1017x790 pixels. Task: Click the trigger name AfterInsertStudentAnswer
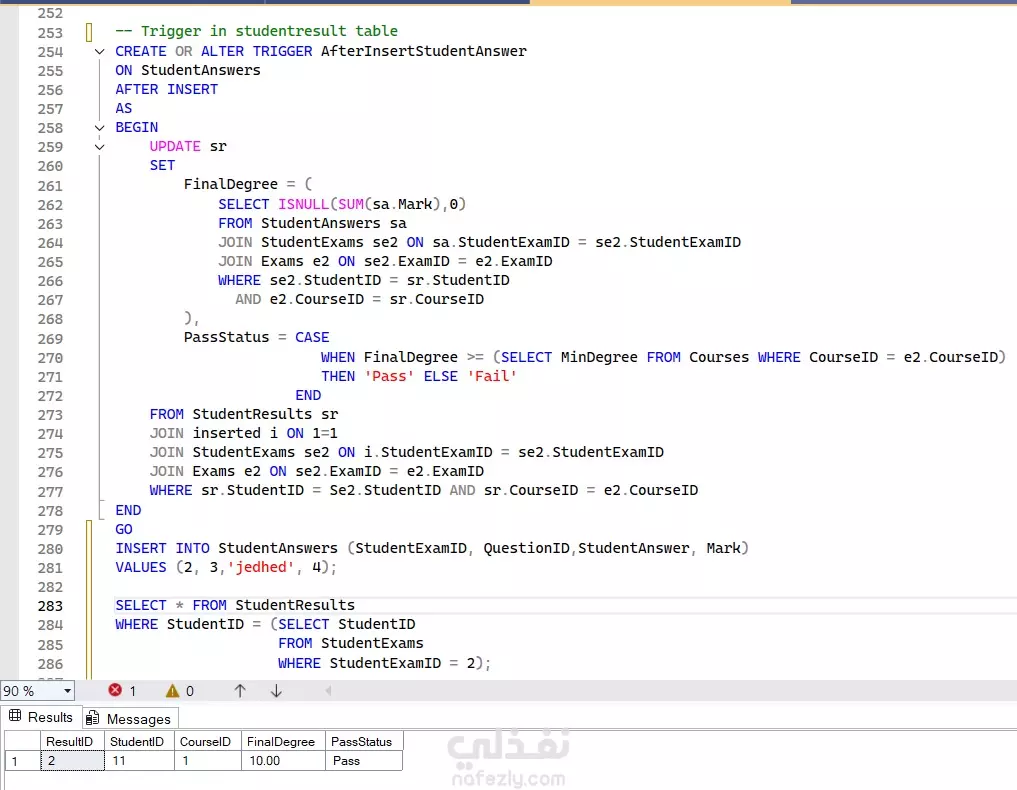click(x=424, y=51)
